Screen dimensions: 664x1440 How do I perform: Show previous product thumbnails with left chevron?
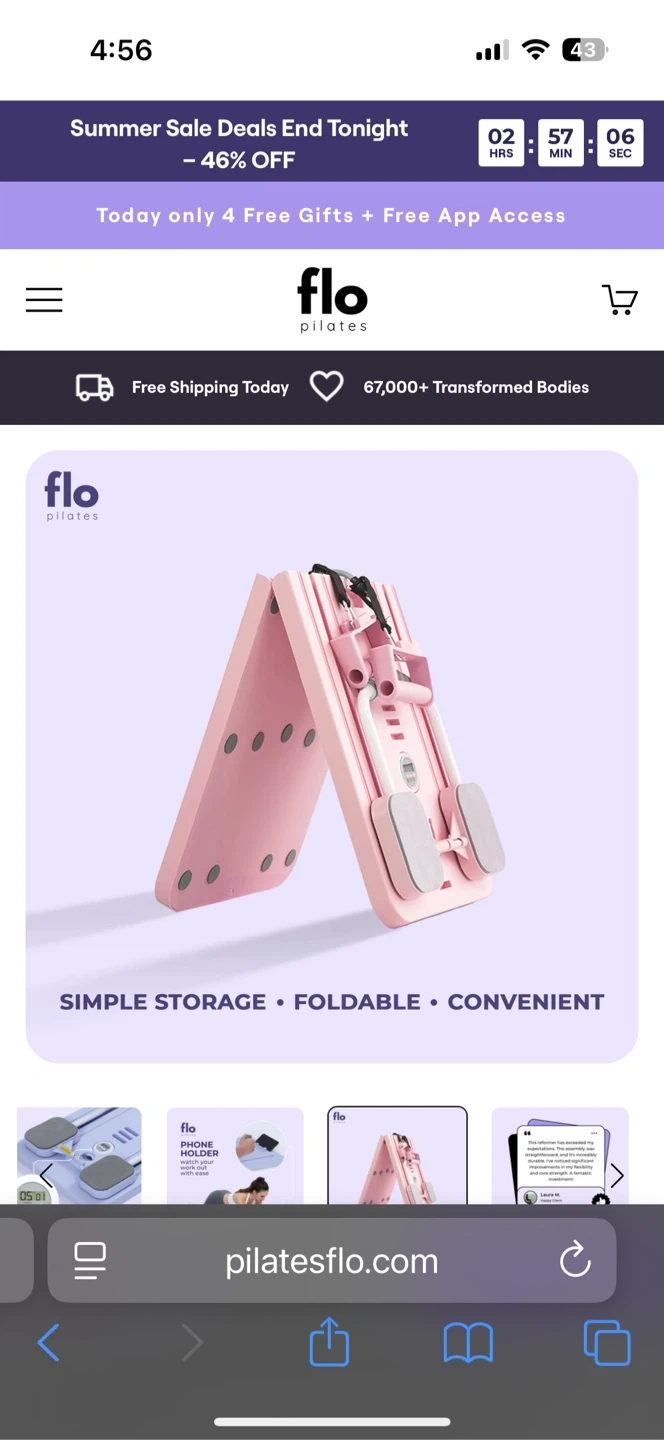coord(46,1176)
